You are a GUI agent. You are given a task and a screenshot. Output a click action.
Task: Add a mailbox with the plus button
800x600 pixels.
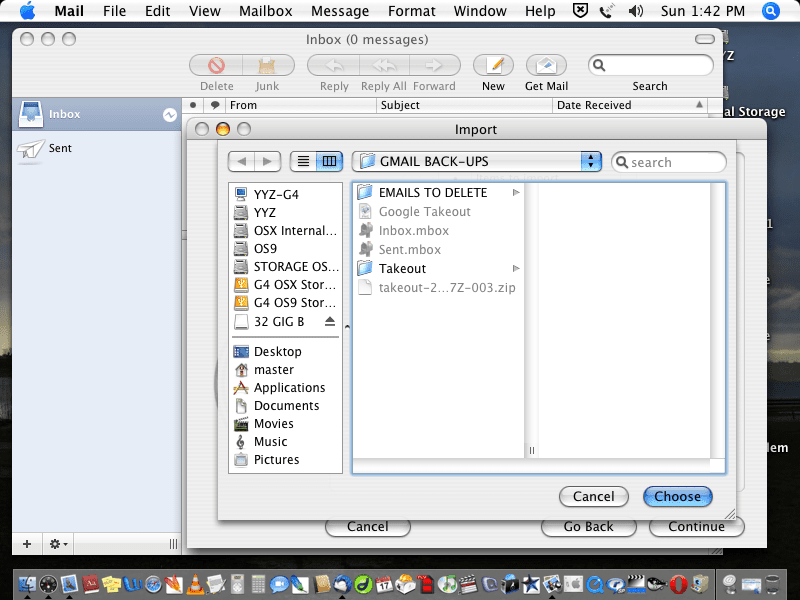pyautogui.click(x=27, y=544)
